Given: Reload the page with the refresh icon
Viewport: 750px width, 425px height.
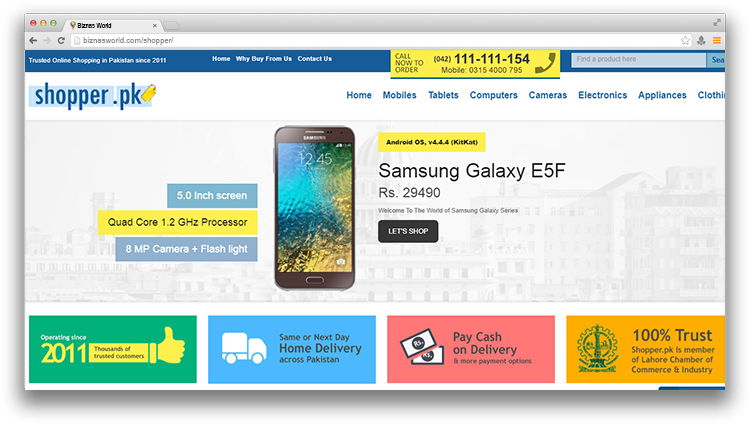Looking at the screenshot, I should (61, 41).
